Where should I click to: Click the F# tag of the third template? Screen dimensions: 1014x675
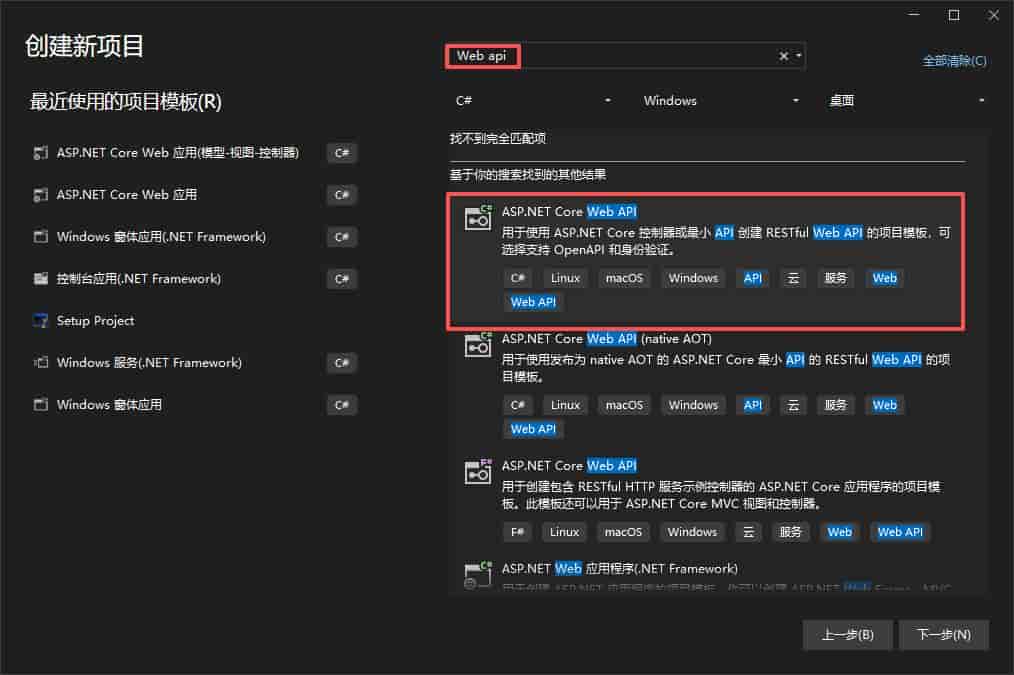[517, 532]
